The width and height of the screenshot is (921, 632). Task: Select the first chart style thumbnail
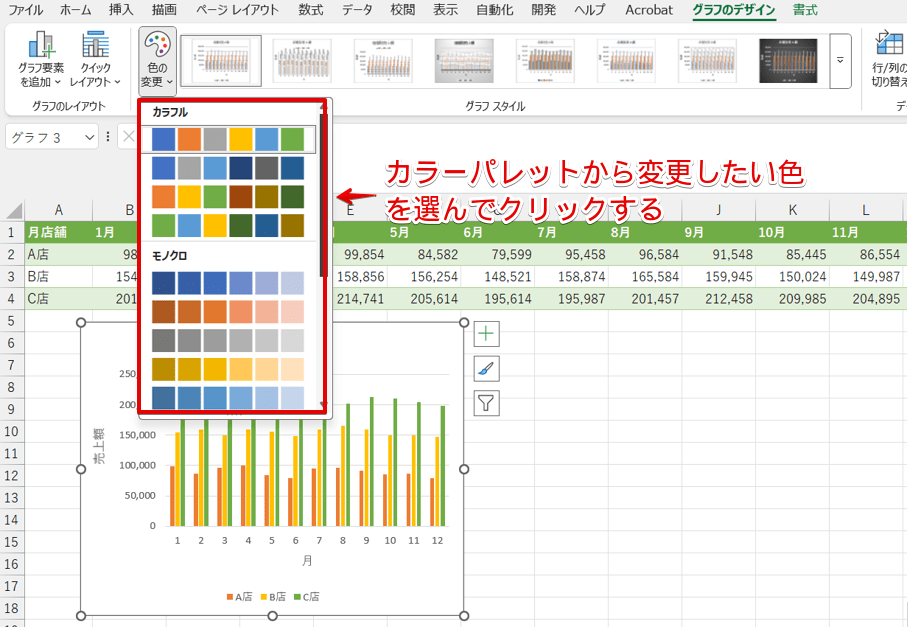point(221,60)
